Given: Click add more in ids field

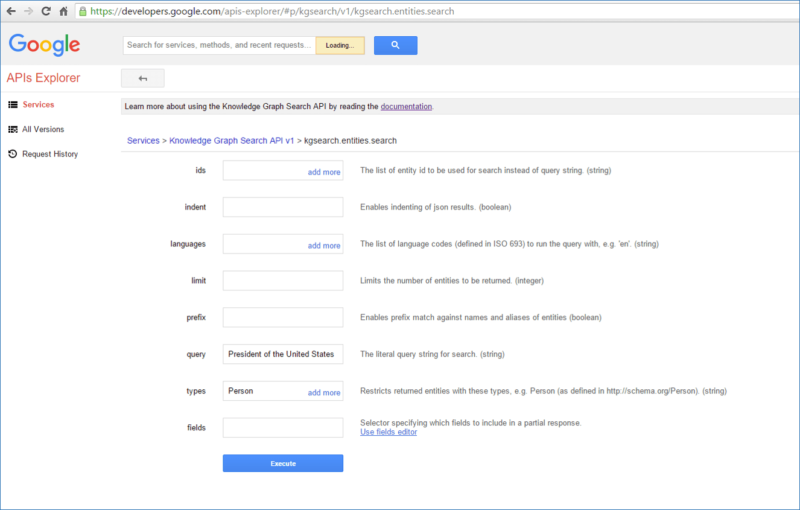Looking at the screenshot, I should [x=324, y=172].
